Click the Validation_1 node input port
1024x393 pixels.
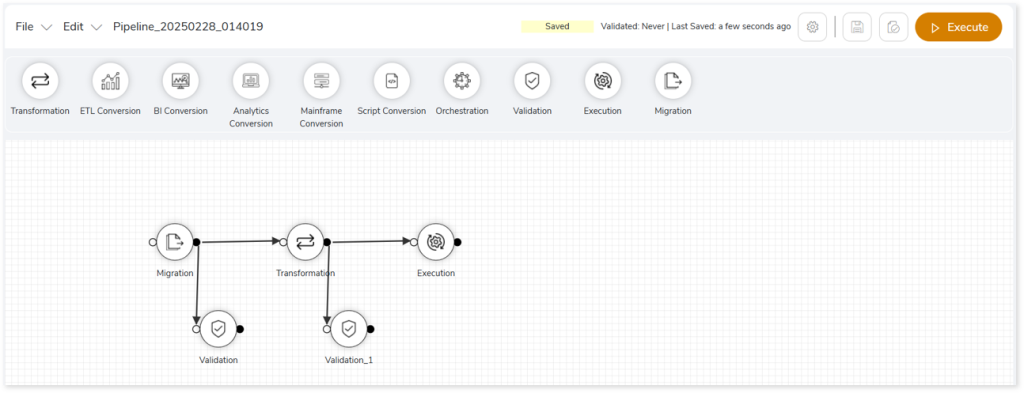[327, 329]
